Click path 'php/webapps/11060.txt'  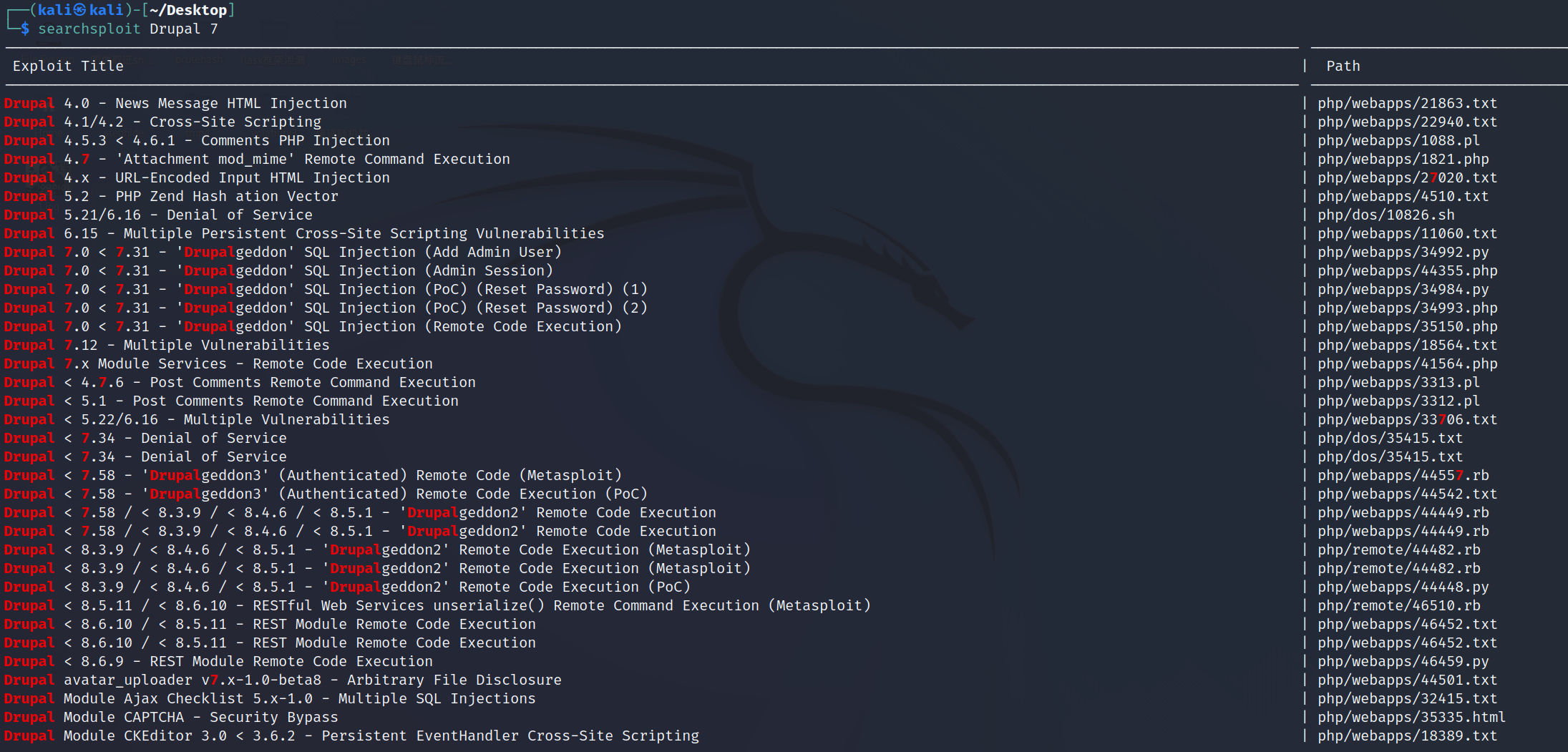[x=1408, y=233]
